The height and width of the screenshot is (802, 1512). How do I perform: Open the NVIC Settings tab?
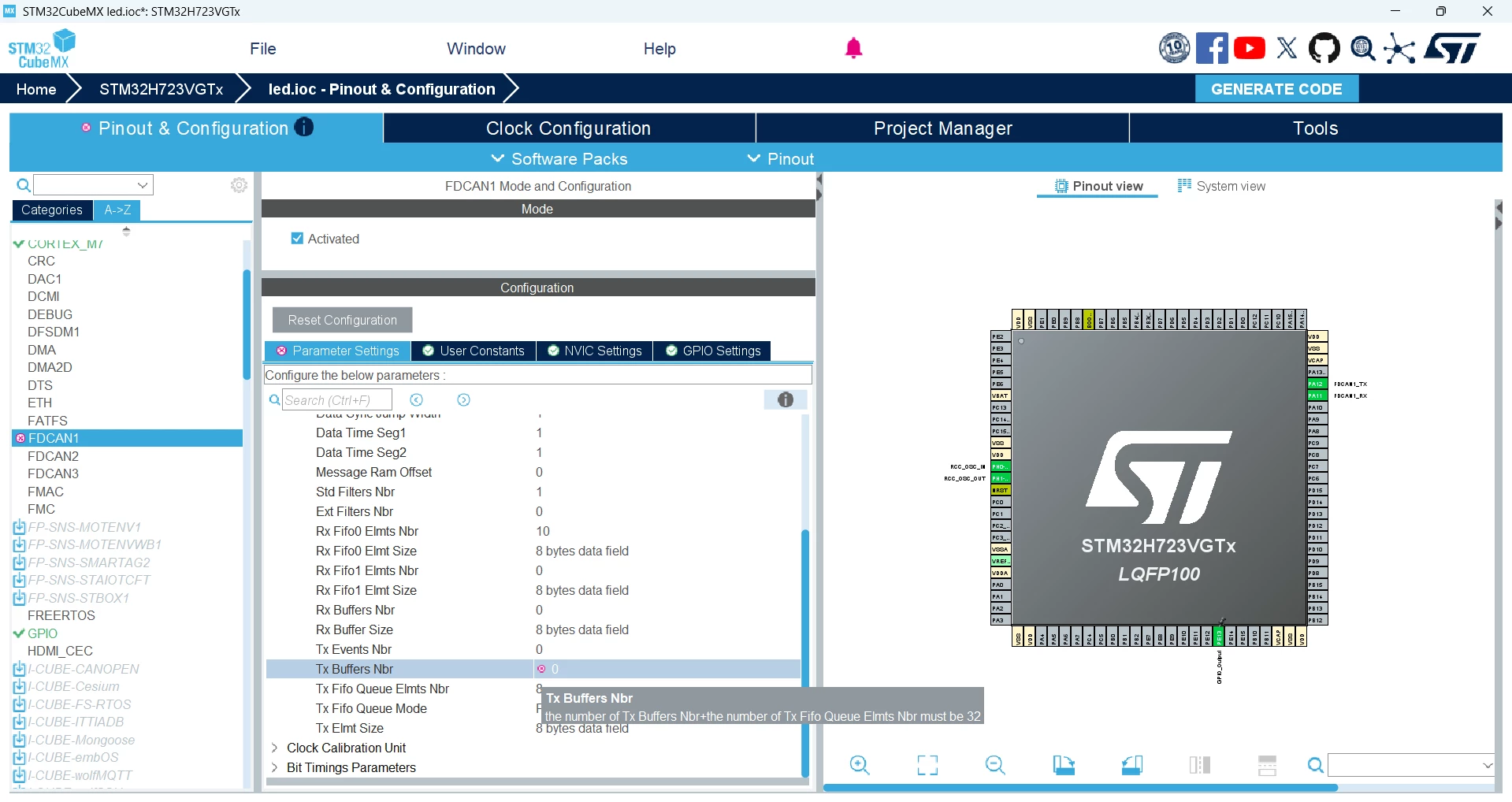click(x=595, y=351)
